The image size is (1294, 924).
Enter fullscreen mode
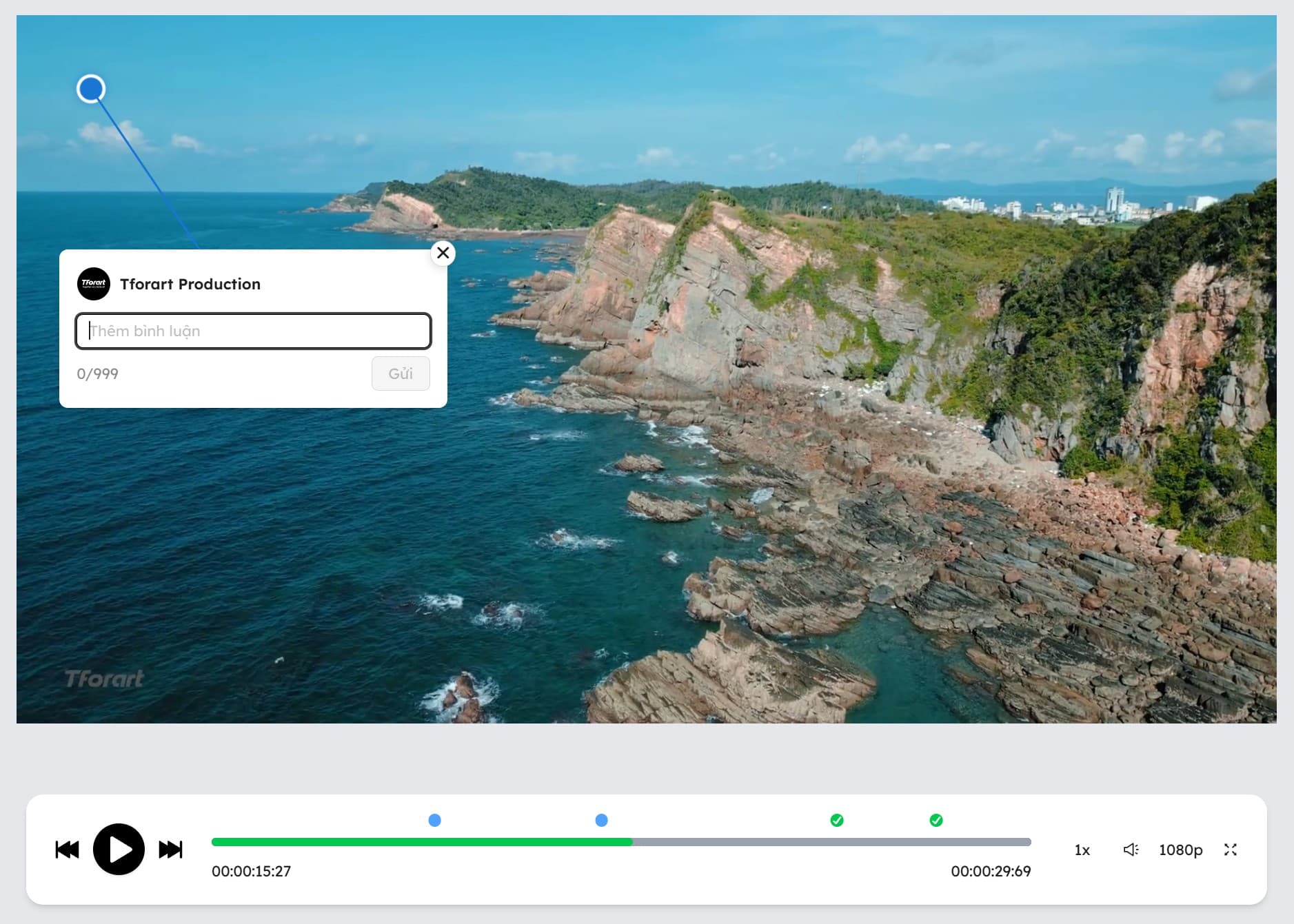(1231, 850)
